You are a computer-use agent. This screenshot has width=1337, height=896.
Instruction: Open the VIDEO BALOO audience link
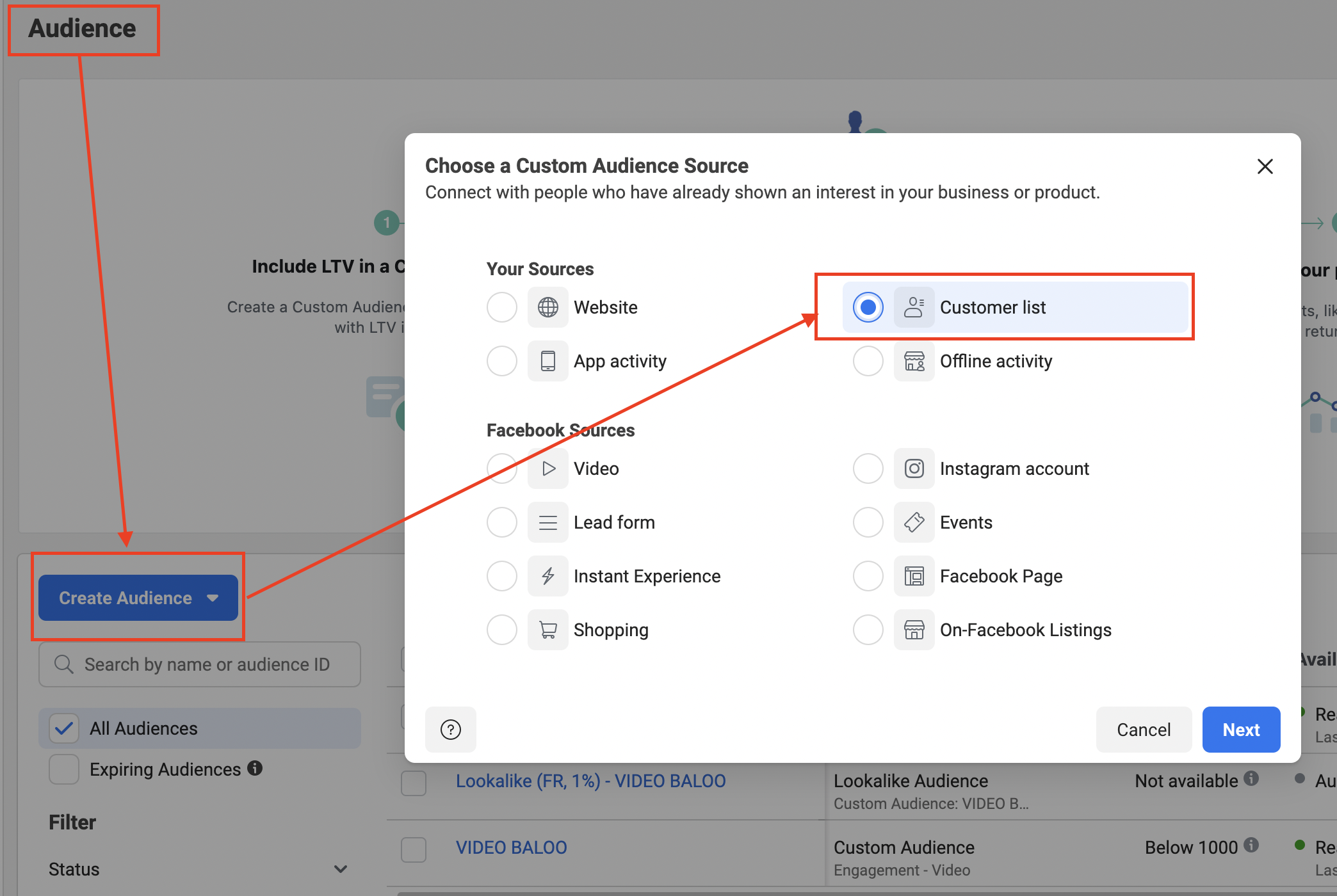[511, 847]
